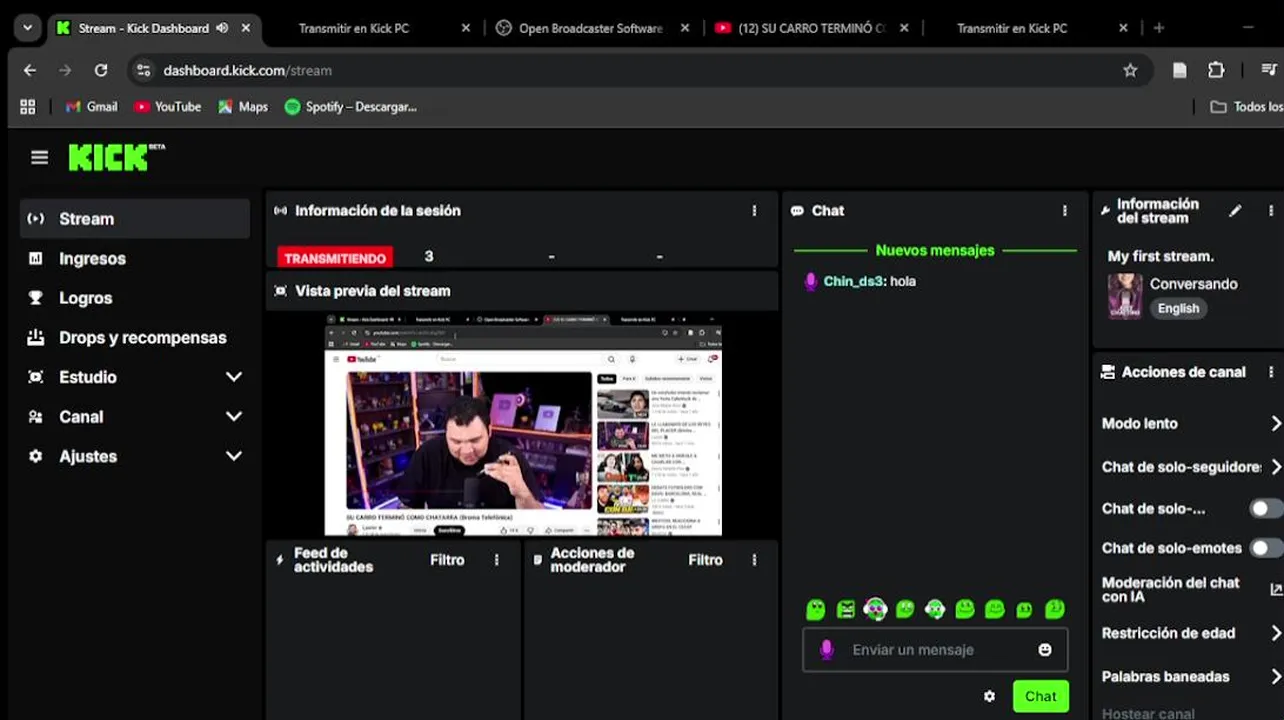Open Chat de solo-seguidores settings
This screenshot has height=720, width=1284.
[1190, 467]
